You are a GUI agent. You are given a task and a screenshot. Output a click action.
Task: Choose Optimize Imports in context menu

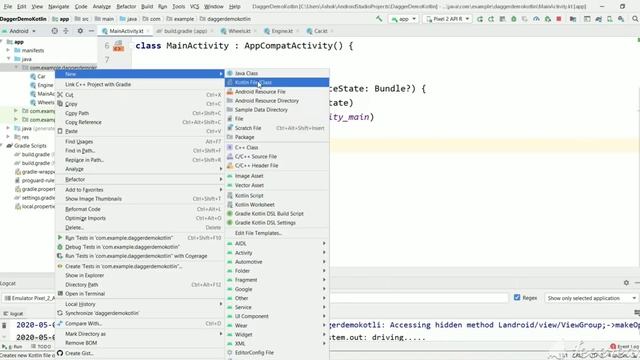point(140,218)
